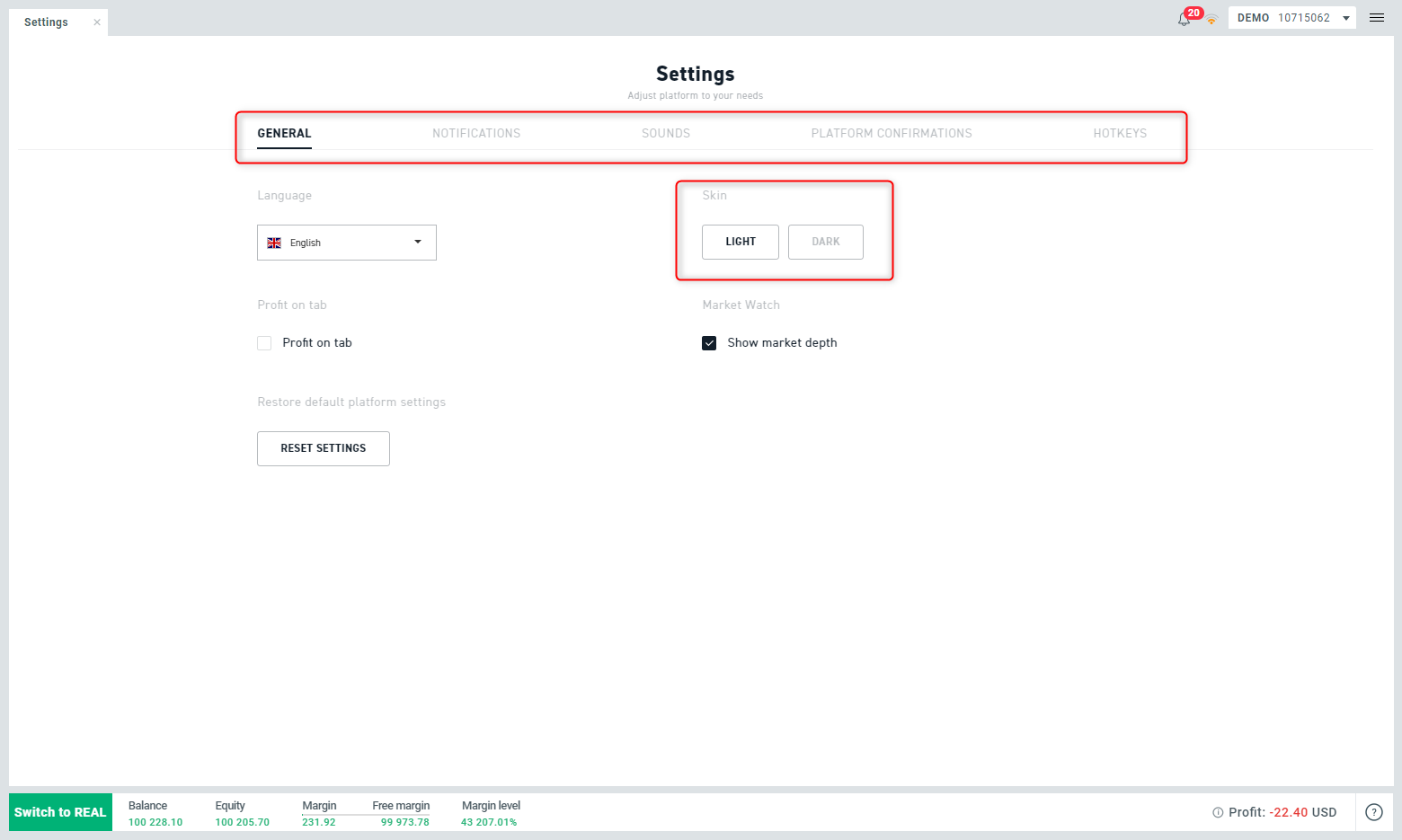Click the Free margin value 99 973.78
This screenshot has height=840, width=1402.
tap(405, 822)
